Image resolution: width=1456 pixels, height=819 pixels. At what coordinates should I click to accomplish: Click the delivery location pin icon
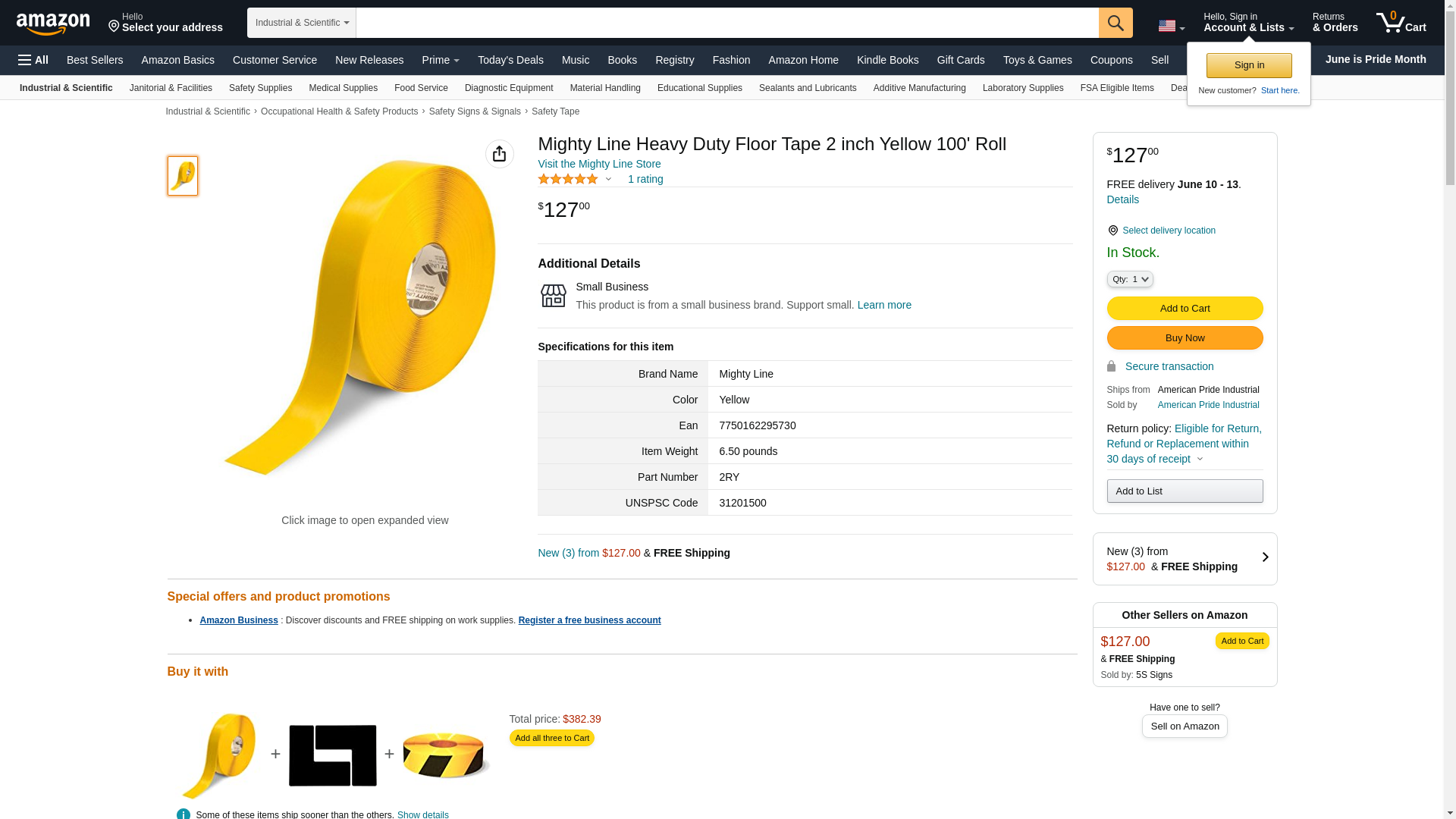point(1112,231)
